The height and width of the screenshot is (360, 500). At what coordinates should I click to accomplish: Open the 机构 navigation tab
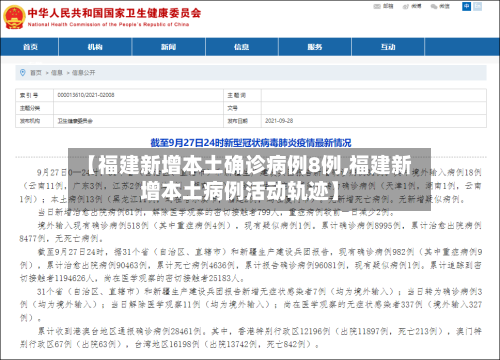95,47
